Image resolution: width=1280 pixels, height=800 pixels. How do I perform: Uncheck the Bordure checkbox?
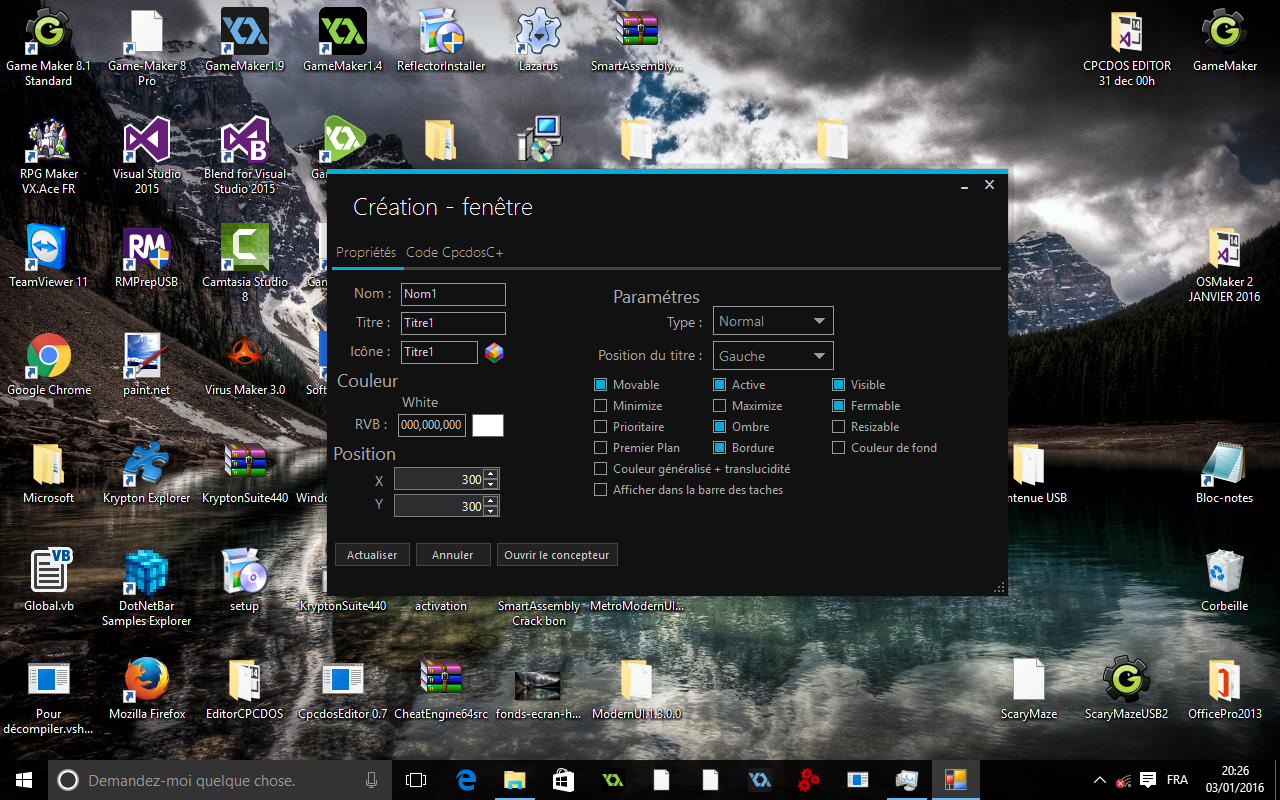pos(720,448)
